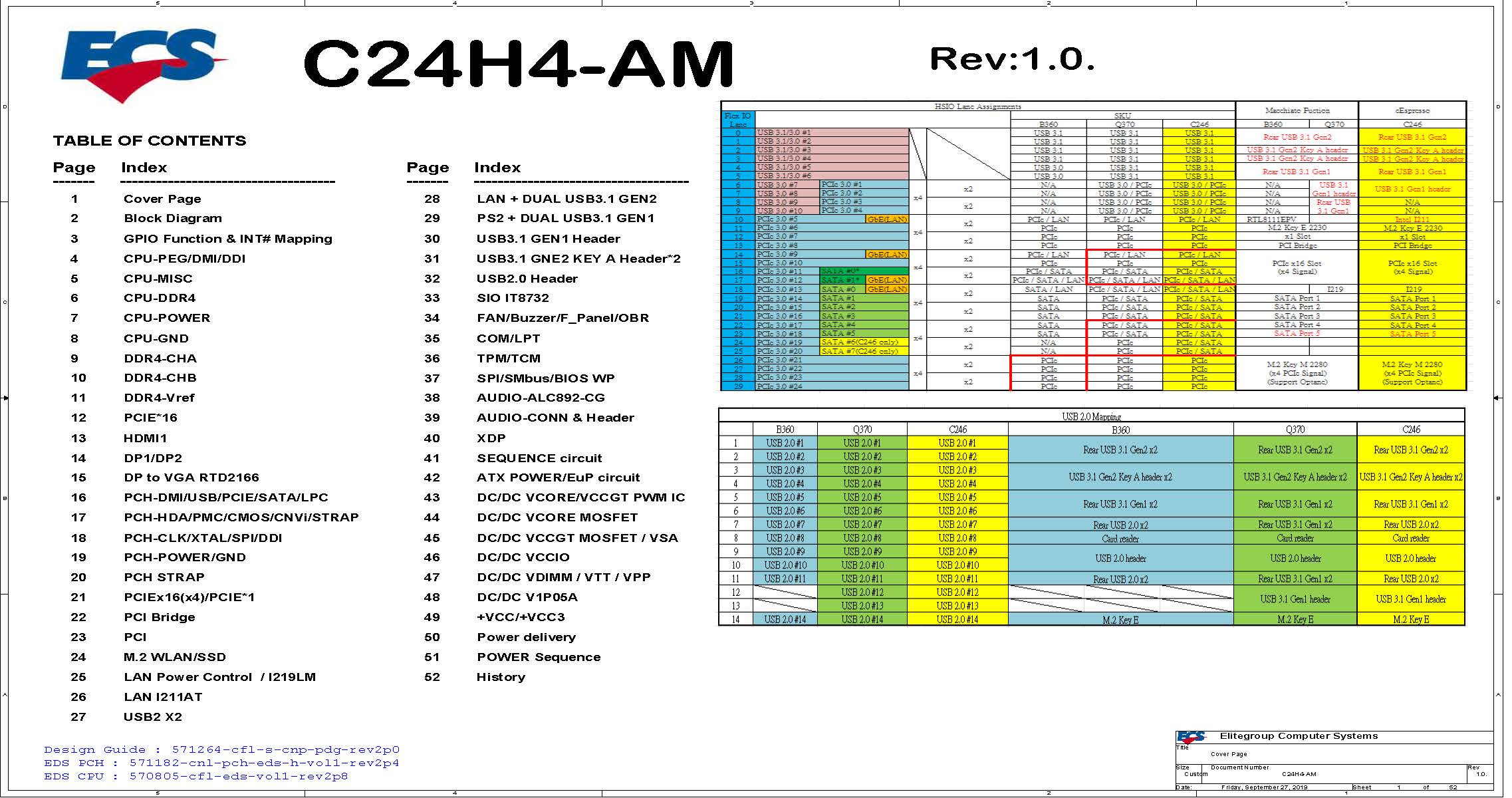Click the C24H4-AM title heading
1512x798 pixels.
click(x=519, y=63)
